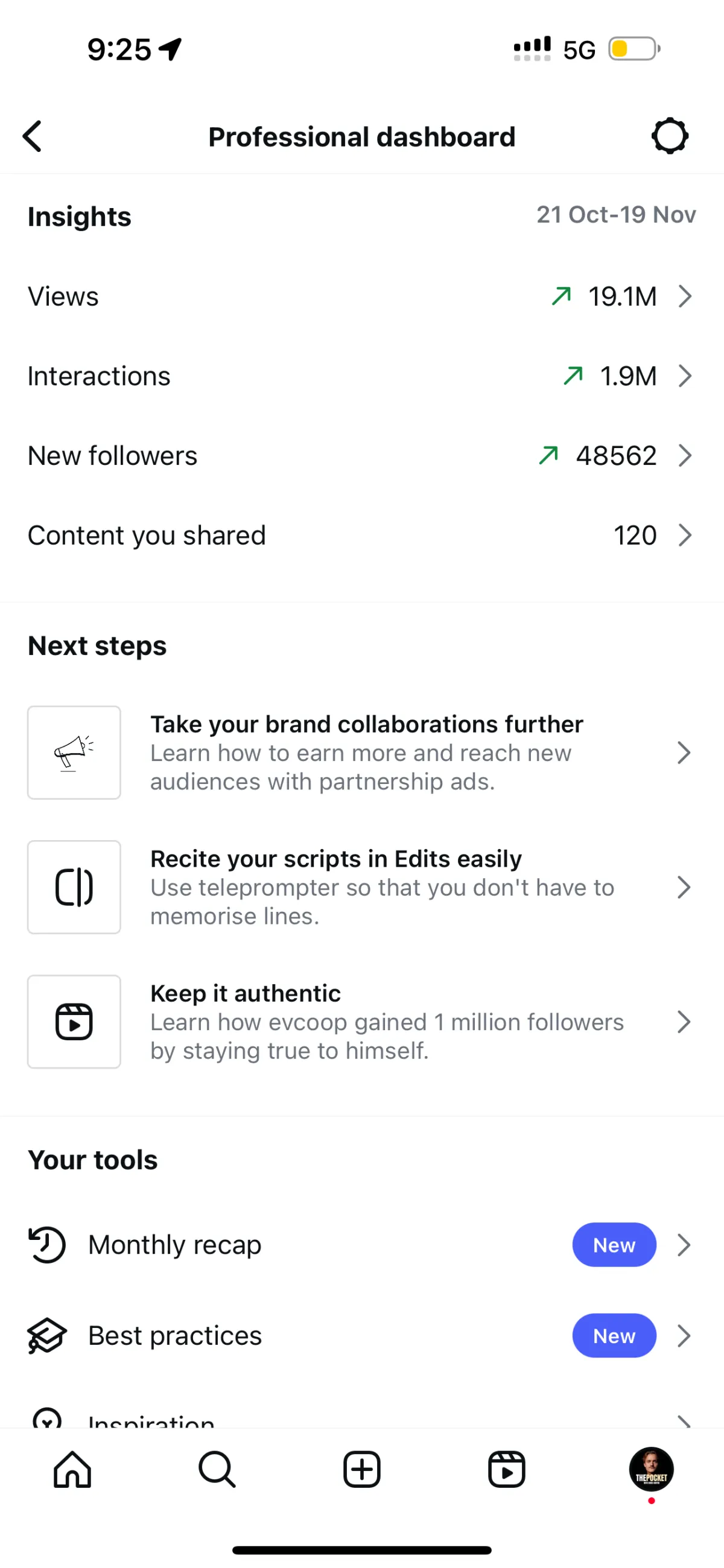Tap the reels icon beside Keep it authentic

click(74, 1022)
